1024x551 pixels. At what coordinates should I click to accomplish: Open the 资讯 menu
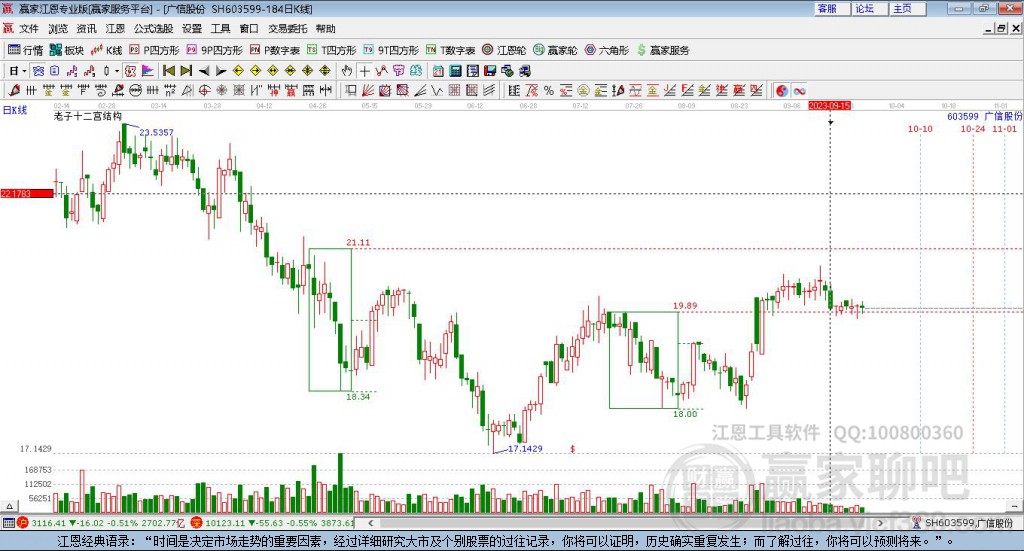(86, 29)
